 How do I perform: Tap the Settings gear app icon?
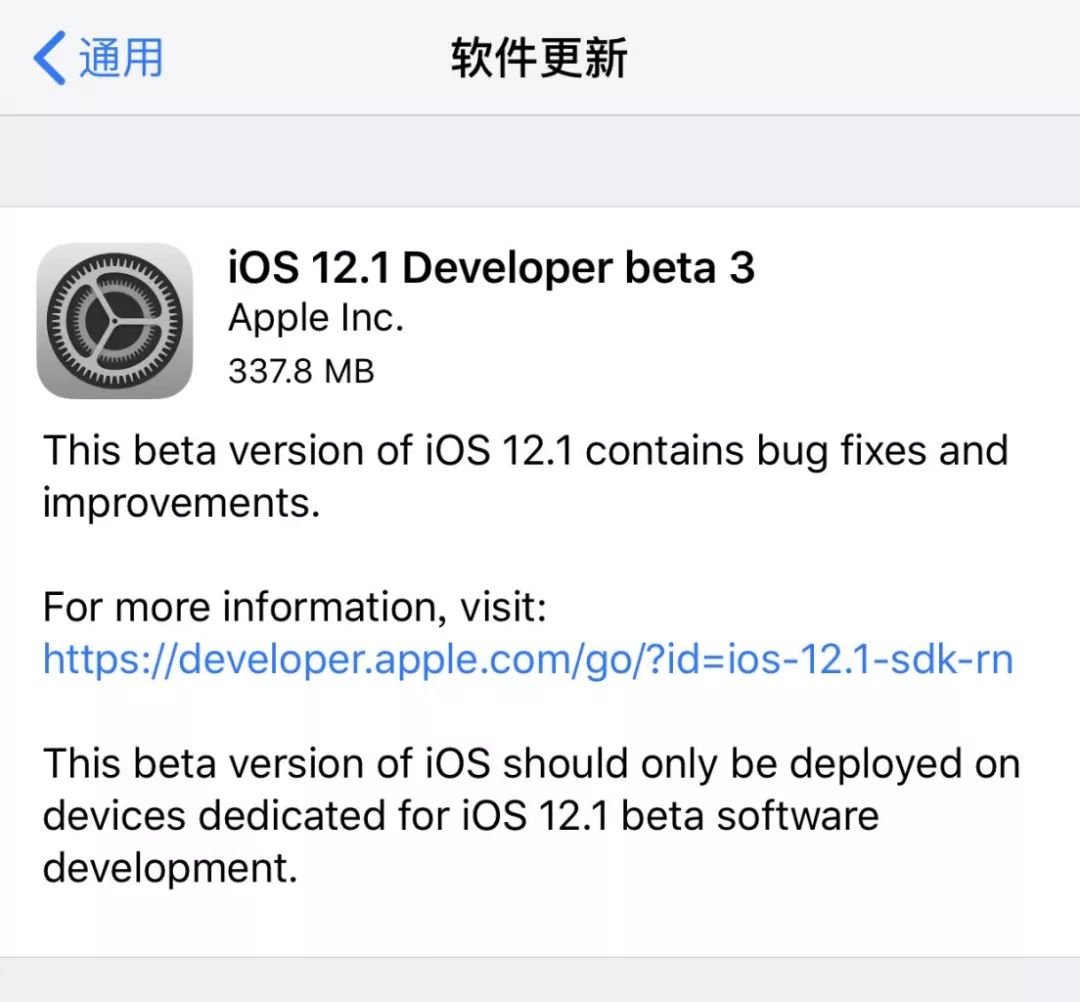click(x=115, y=321)
